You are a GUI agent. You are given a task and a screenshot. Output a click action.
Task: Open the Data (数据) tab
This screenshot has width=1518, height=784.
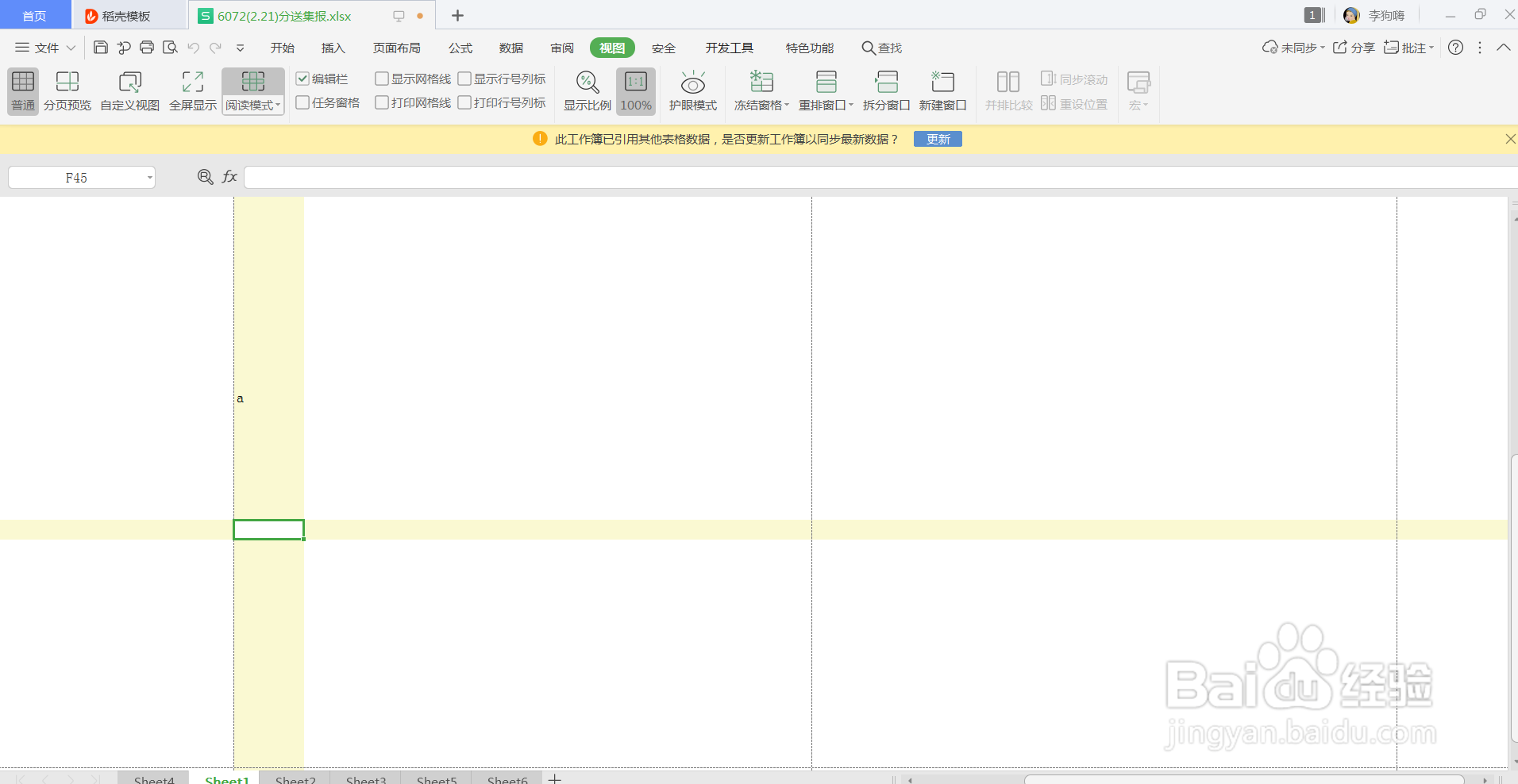coord(511,48)
